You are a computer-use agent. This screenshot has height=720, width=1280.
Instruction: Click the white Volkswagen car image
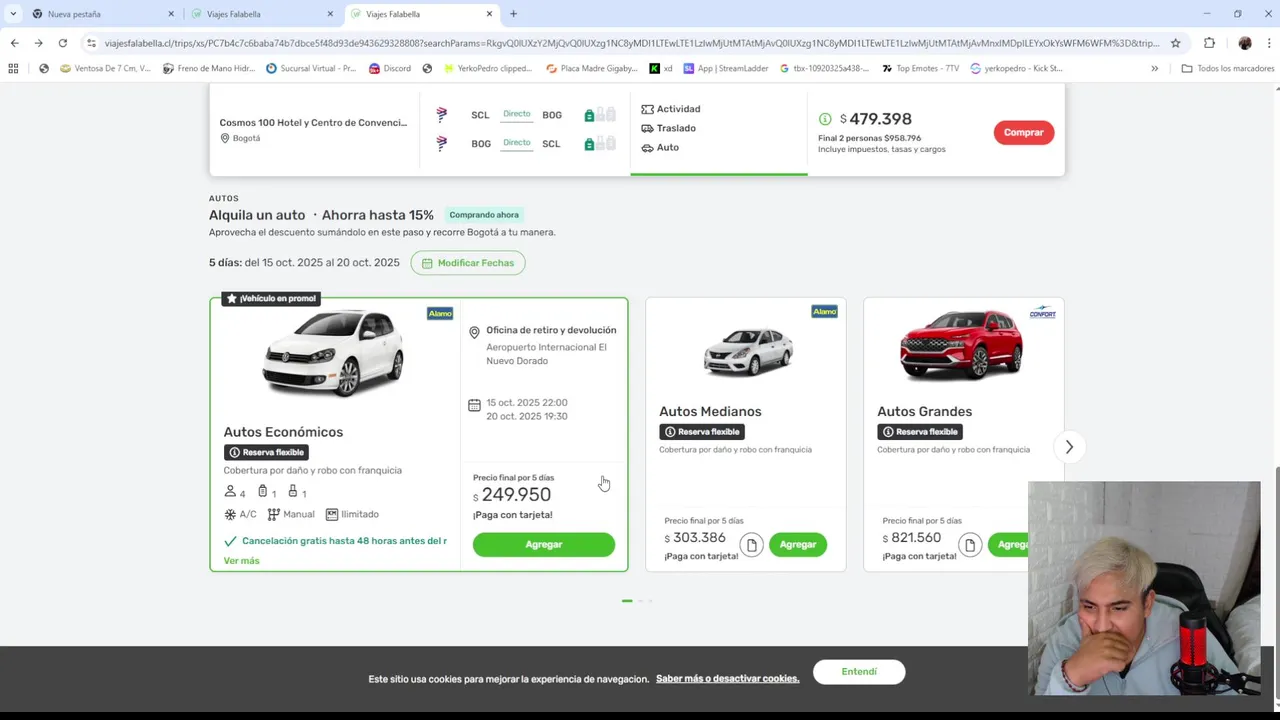pos(333,352)
